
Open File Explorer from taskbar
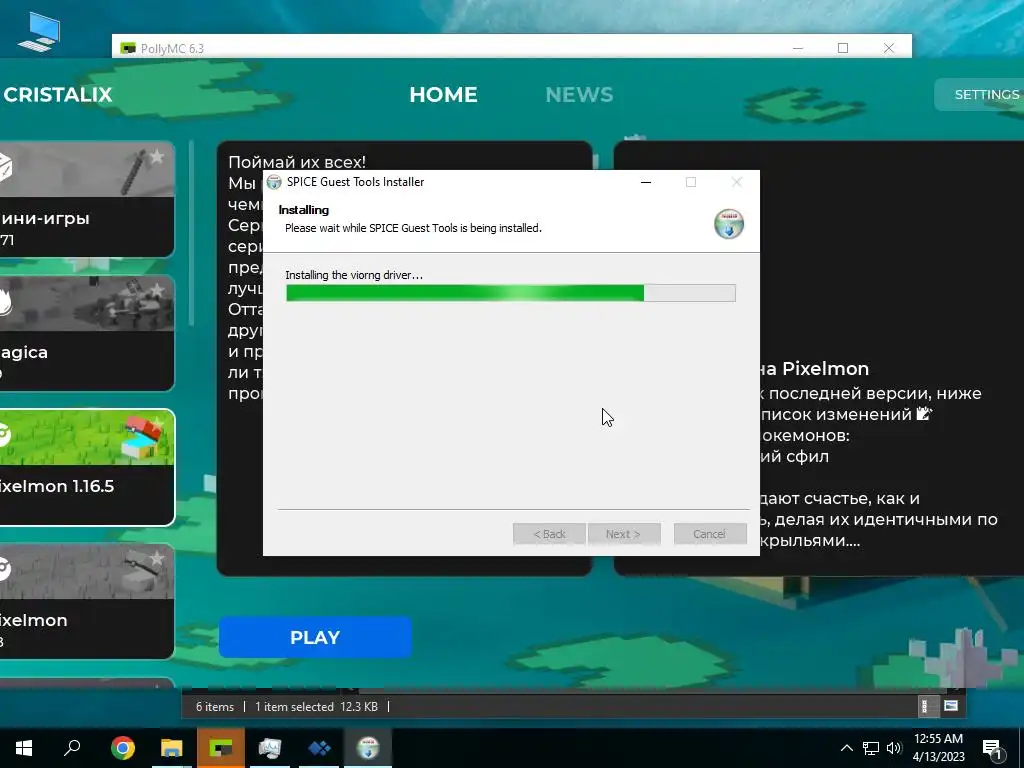point(172,748)
